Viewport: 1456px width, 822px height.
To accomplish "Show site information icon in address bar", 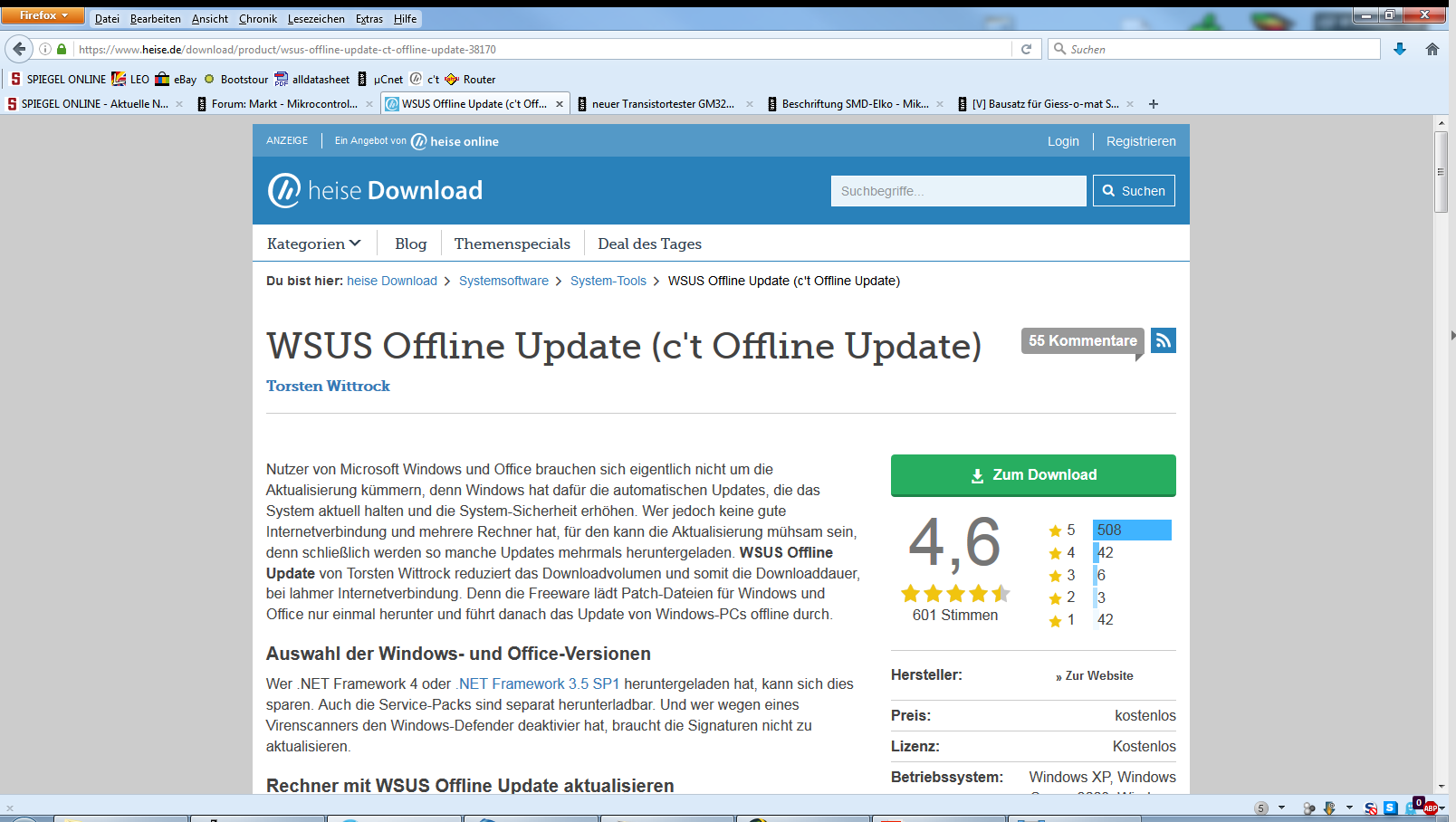I will click(x=44, y=49).
